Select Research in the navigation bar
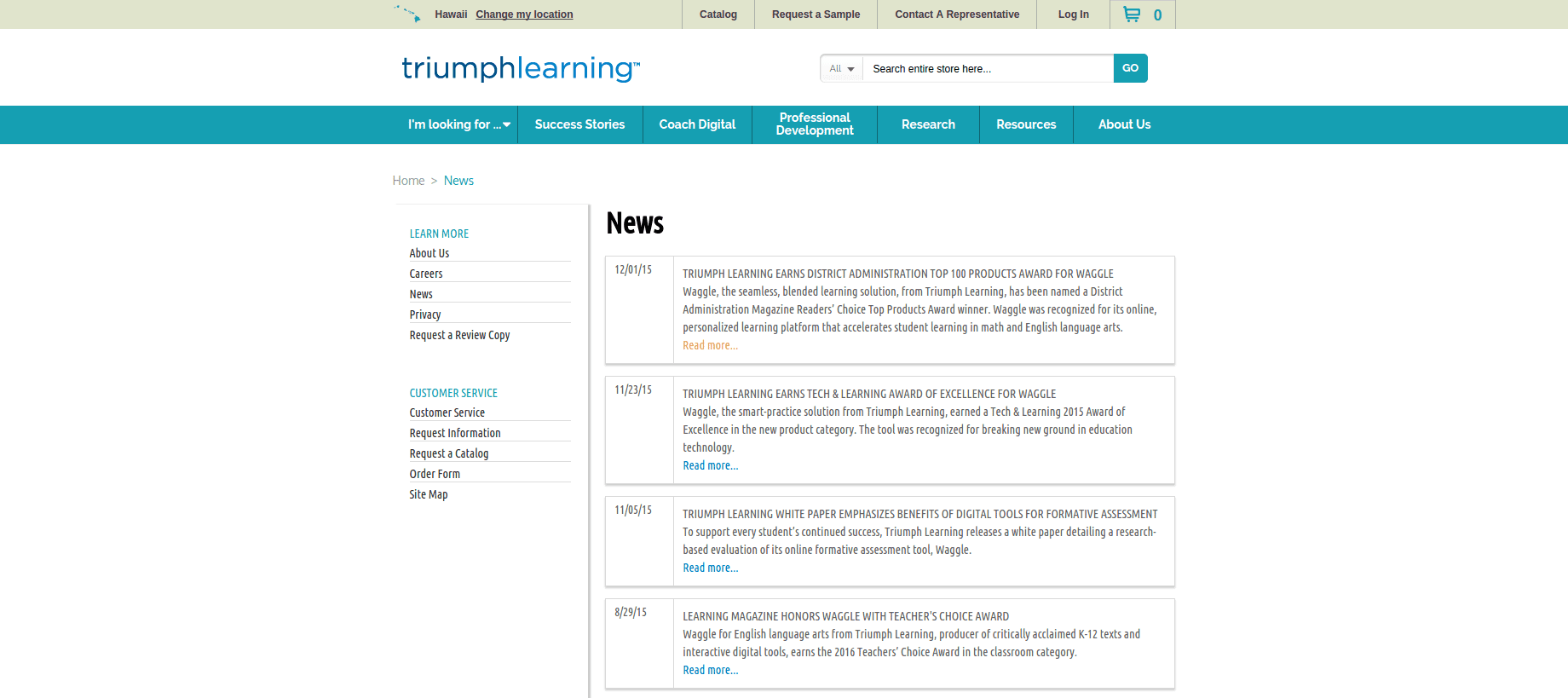The image size is (1568, 698). coord(928,124)
